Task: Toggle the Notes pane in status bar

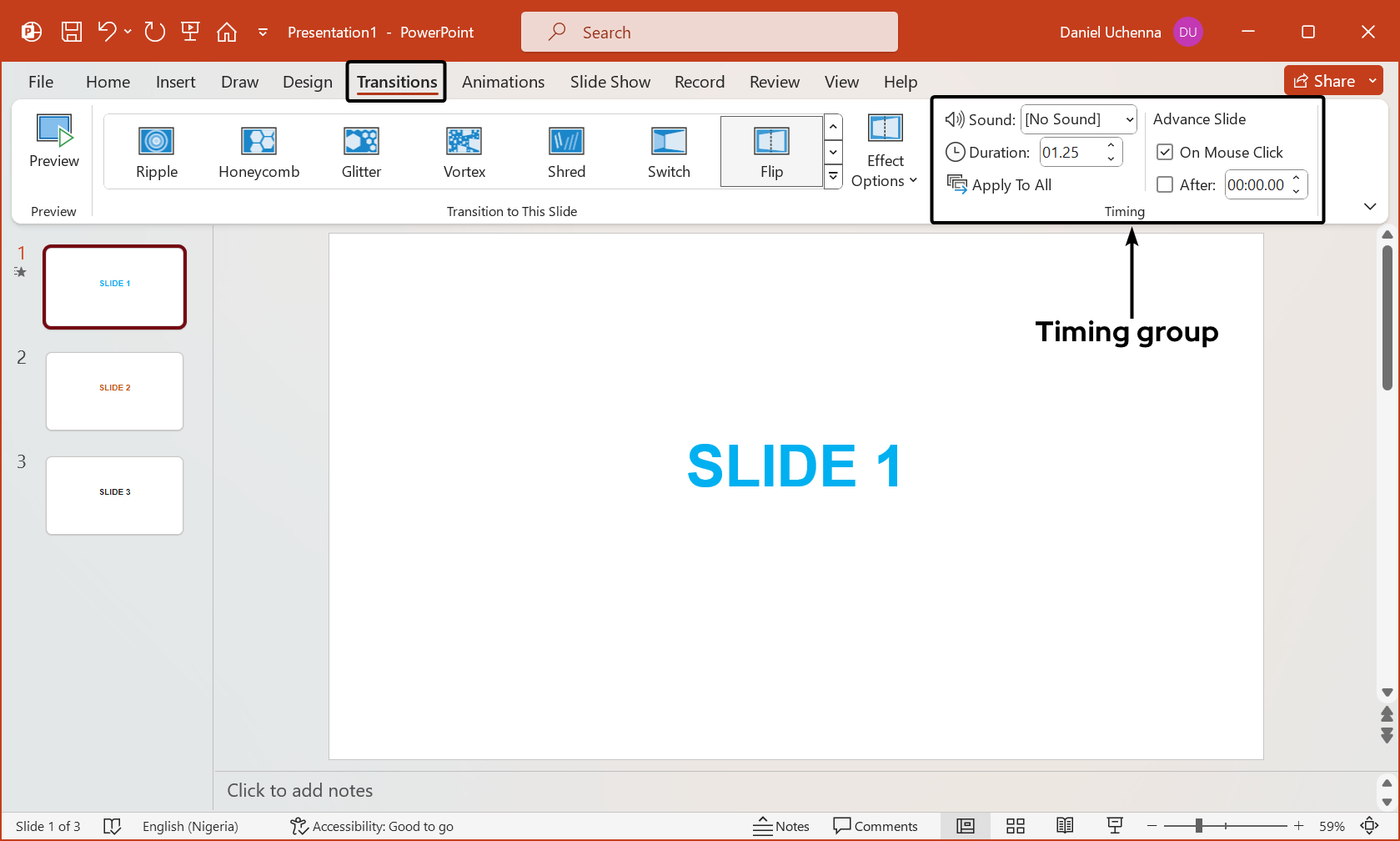Action: [781, 826]
